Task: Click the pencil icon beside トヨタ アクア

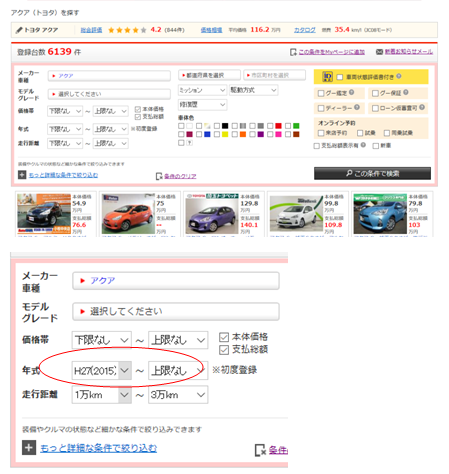Action: [19, 30]
